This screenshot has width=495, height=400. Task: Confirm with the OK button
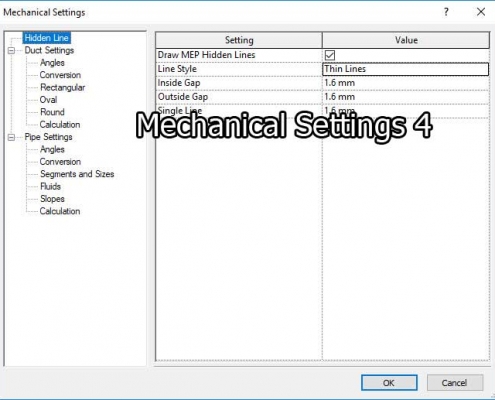tap(389, 383)
